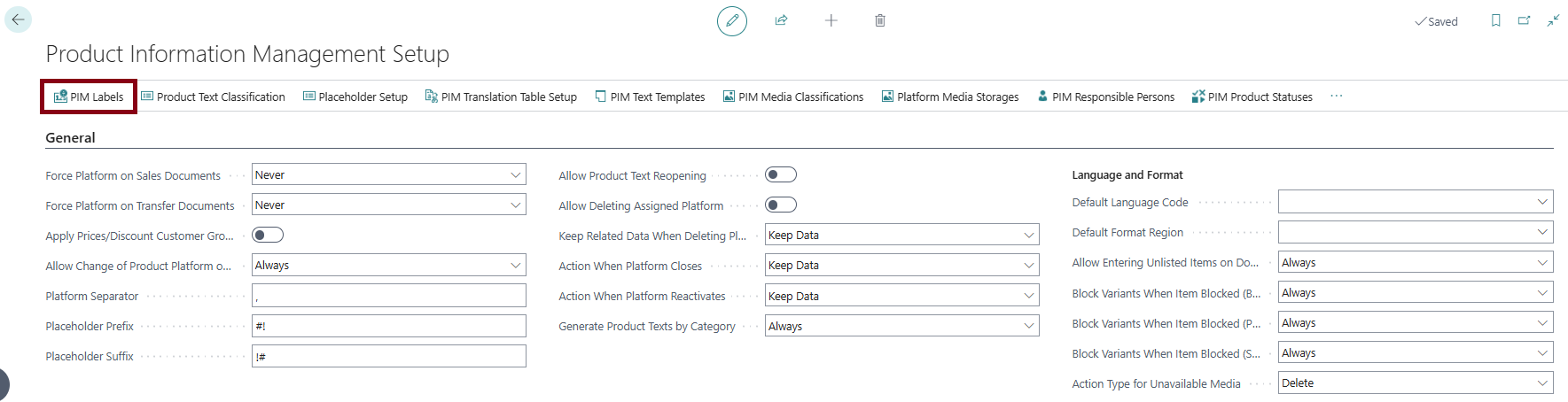
Task: Click the Language and Format heading
Action: click(x=1127, y=174)
